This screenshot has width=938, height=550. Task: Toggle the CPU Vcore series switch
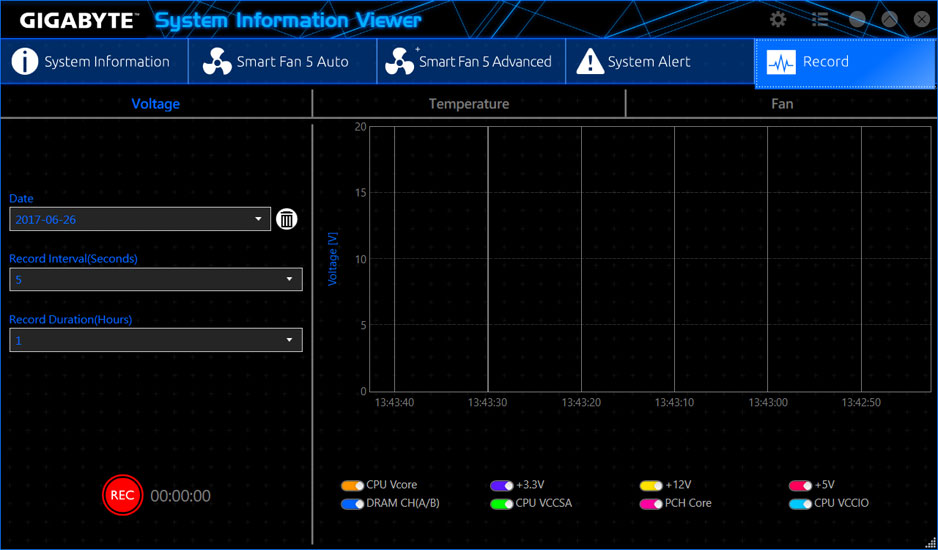[352, 485]
